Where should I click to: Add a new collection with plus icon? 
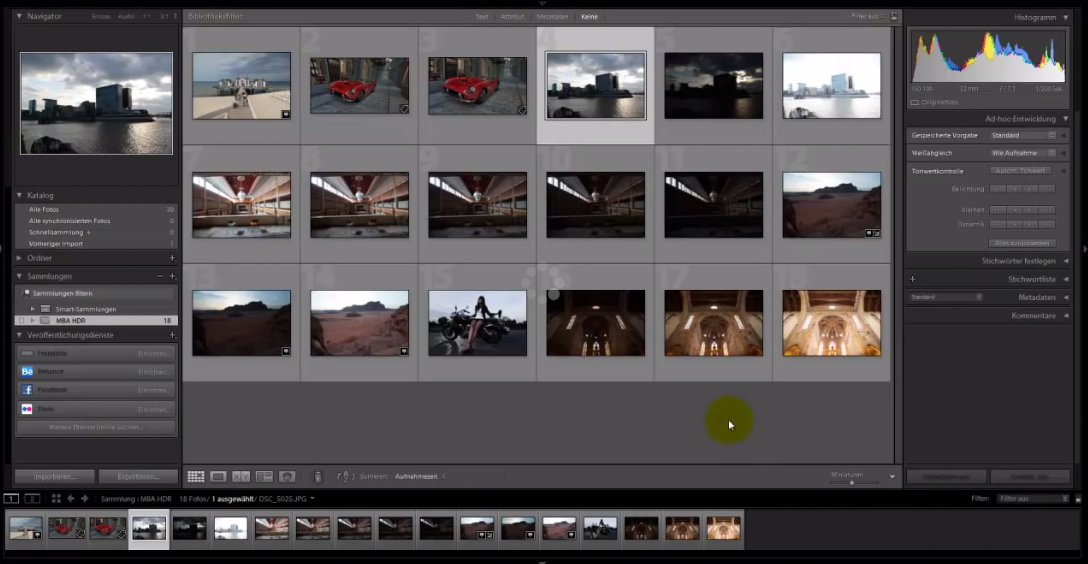click(172, 276)
